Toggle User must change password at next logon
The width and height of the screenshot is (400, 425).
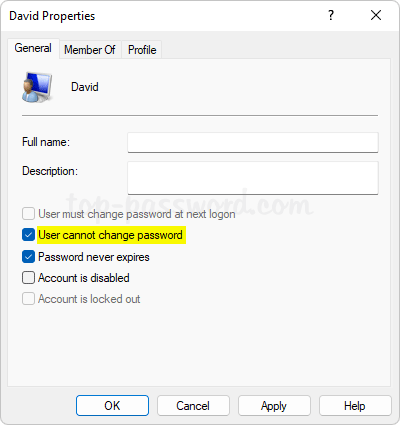click(x=28, y=214)
